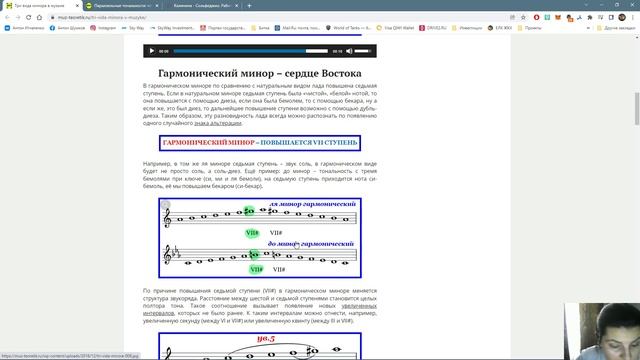Open the Instagram bookmark
Screen dimensions: 640x360
coord(103,28)
